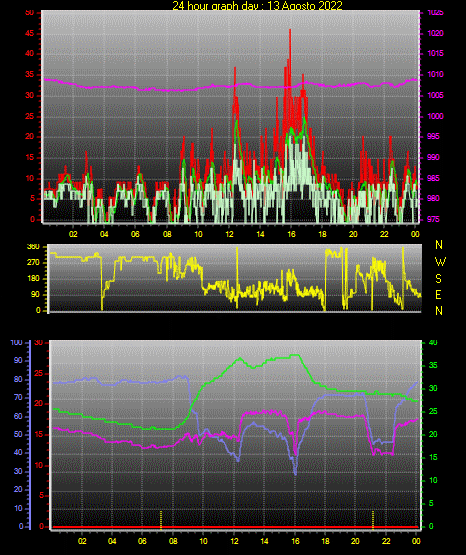Click the 1020 pressure scale label

pos(435,33)
